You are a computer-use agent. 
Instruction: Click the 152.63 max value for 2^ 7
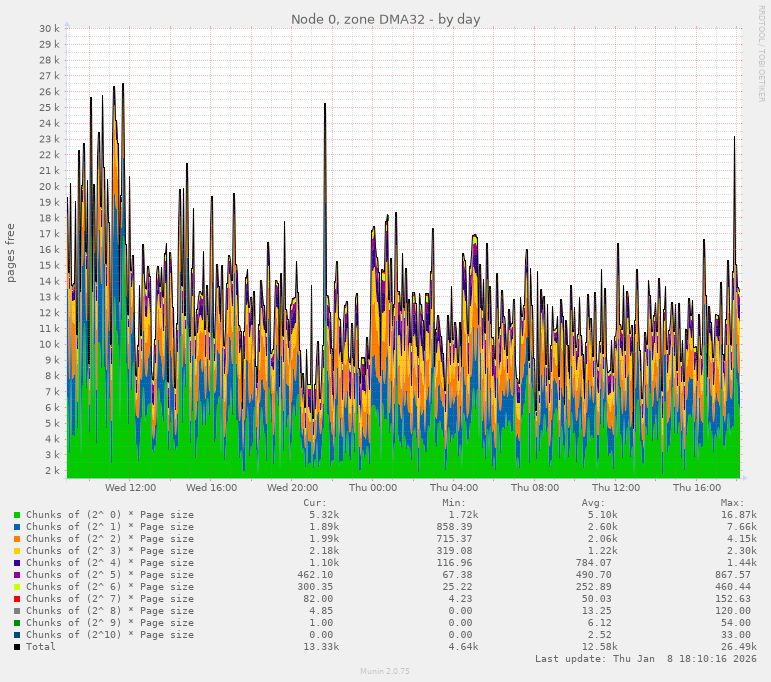point(733,599)
